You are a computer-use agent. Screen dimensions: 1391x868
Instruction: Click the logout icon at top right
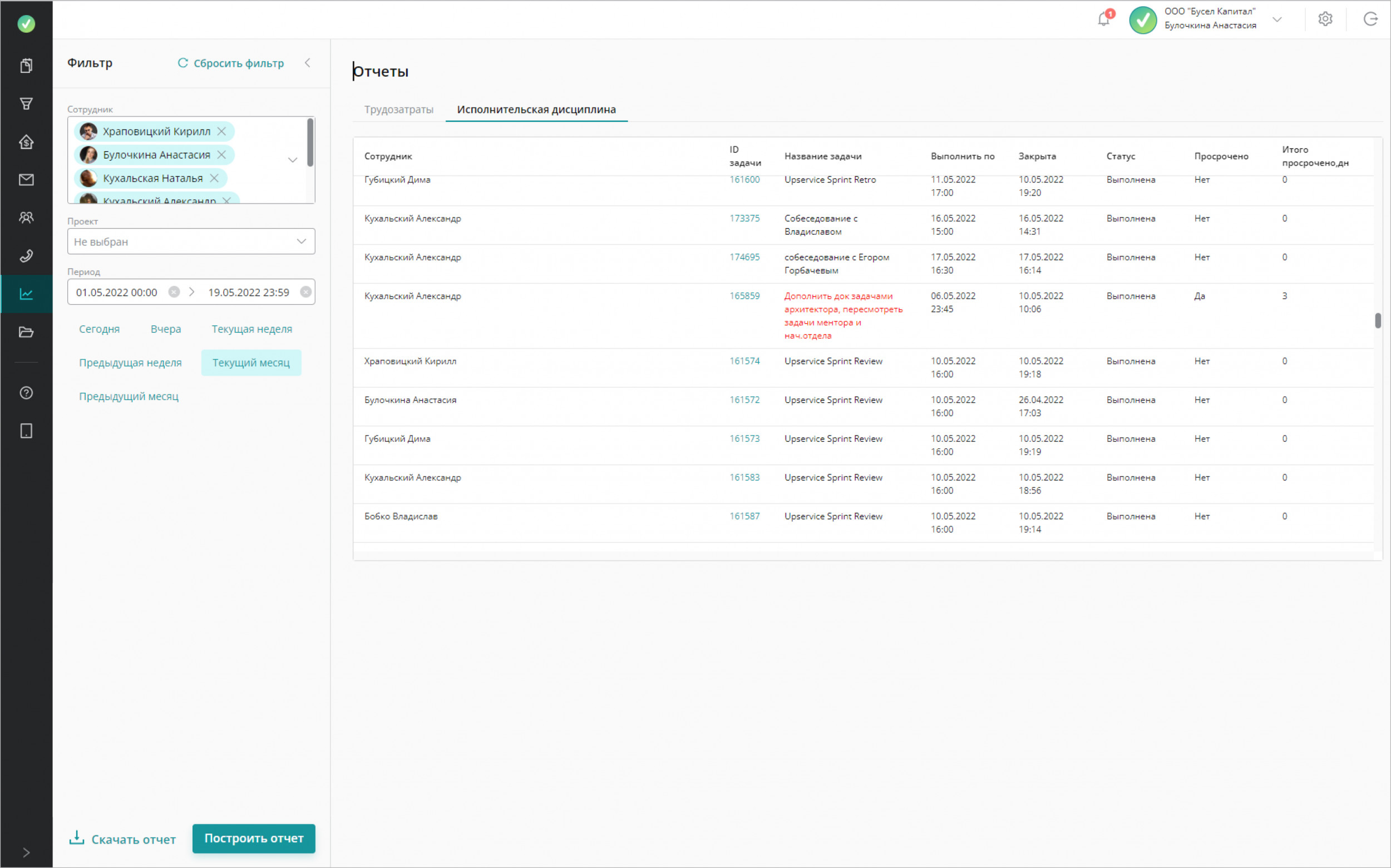pos(1370,19)
